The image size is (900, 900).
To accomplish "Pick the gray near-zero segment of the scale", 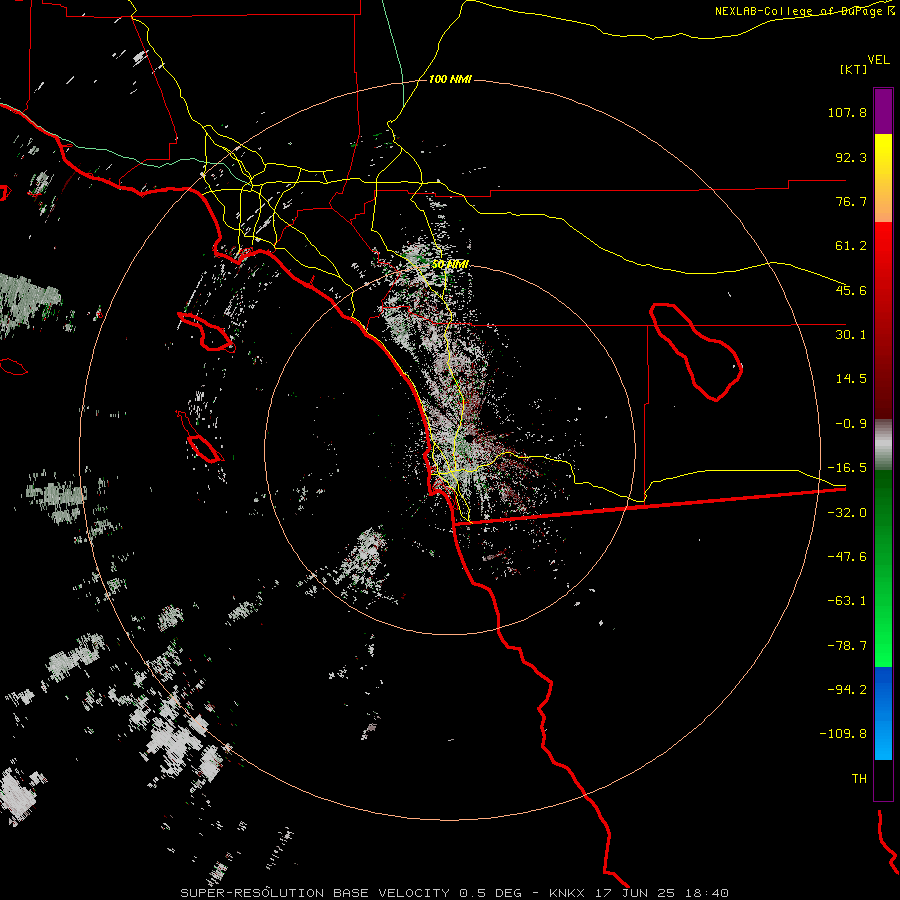I will [883, 445].
